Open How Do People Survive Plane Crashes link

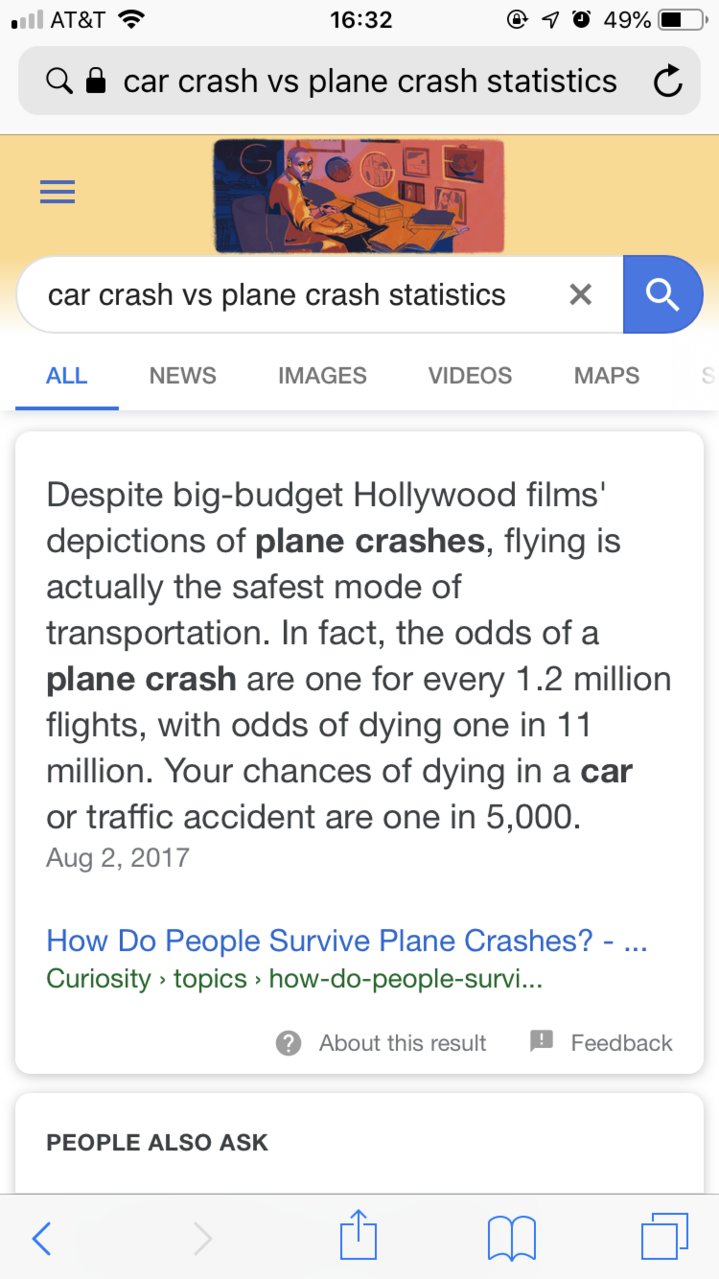(x=347, y=941)
